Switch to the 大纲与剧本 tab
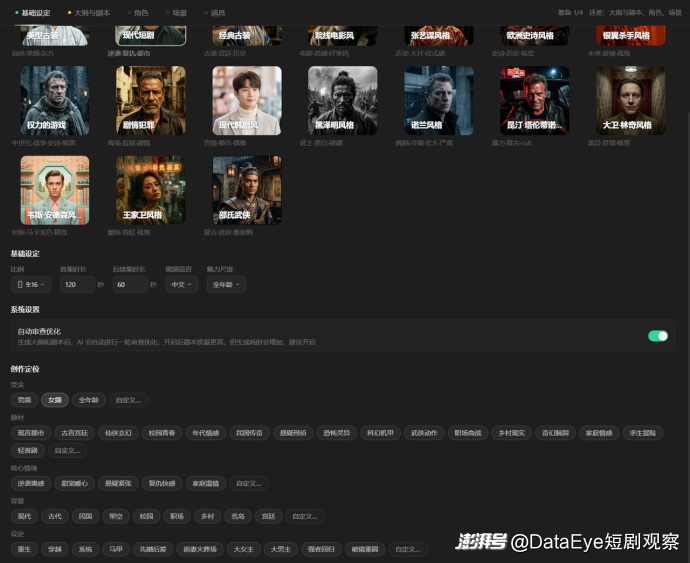 [91, 13]
